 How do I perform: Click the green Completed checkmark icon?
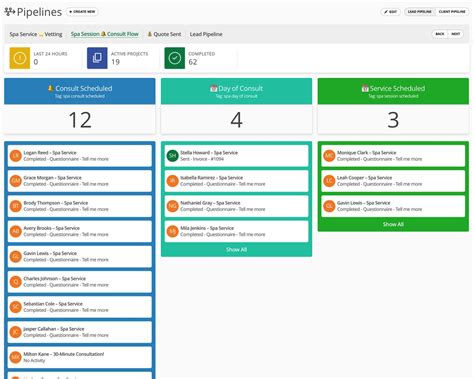pyautogui.click(x=174, y=58)
